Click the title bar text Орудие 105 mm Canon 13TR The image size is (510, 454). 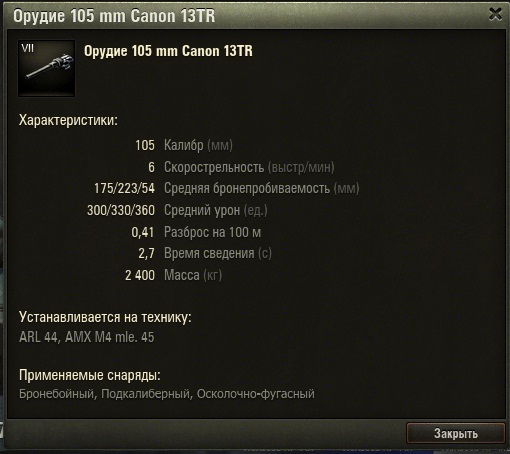tap(114, 16)
